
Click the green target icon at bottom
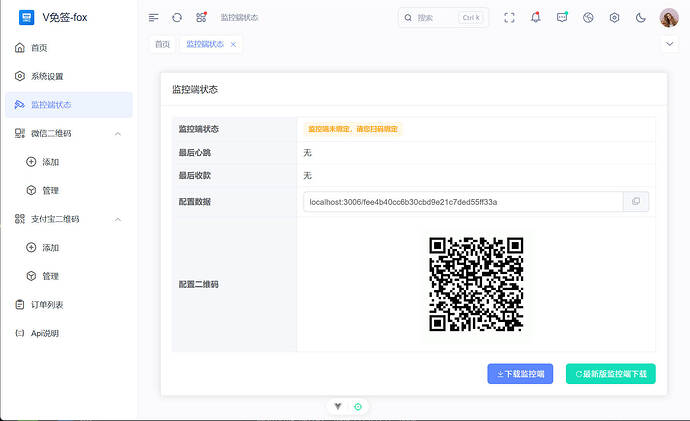(358, 406)
